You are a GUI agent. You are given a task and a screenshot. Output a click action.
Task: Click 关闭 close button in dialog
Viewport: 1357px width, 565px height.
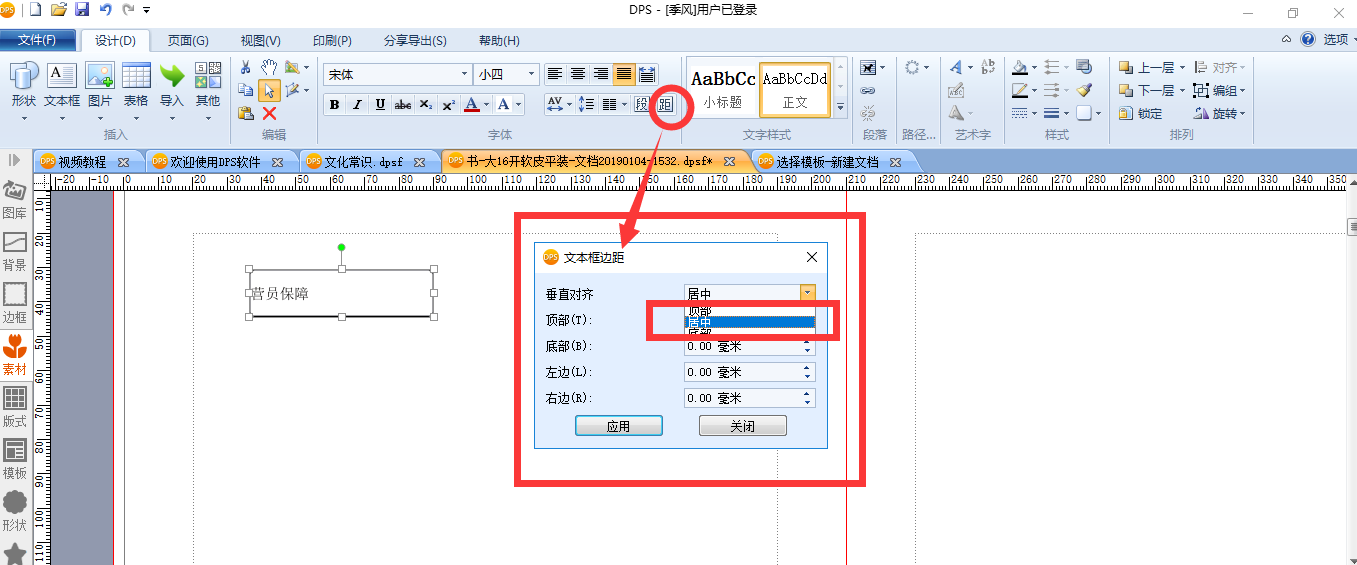(742, 426)
